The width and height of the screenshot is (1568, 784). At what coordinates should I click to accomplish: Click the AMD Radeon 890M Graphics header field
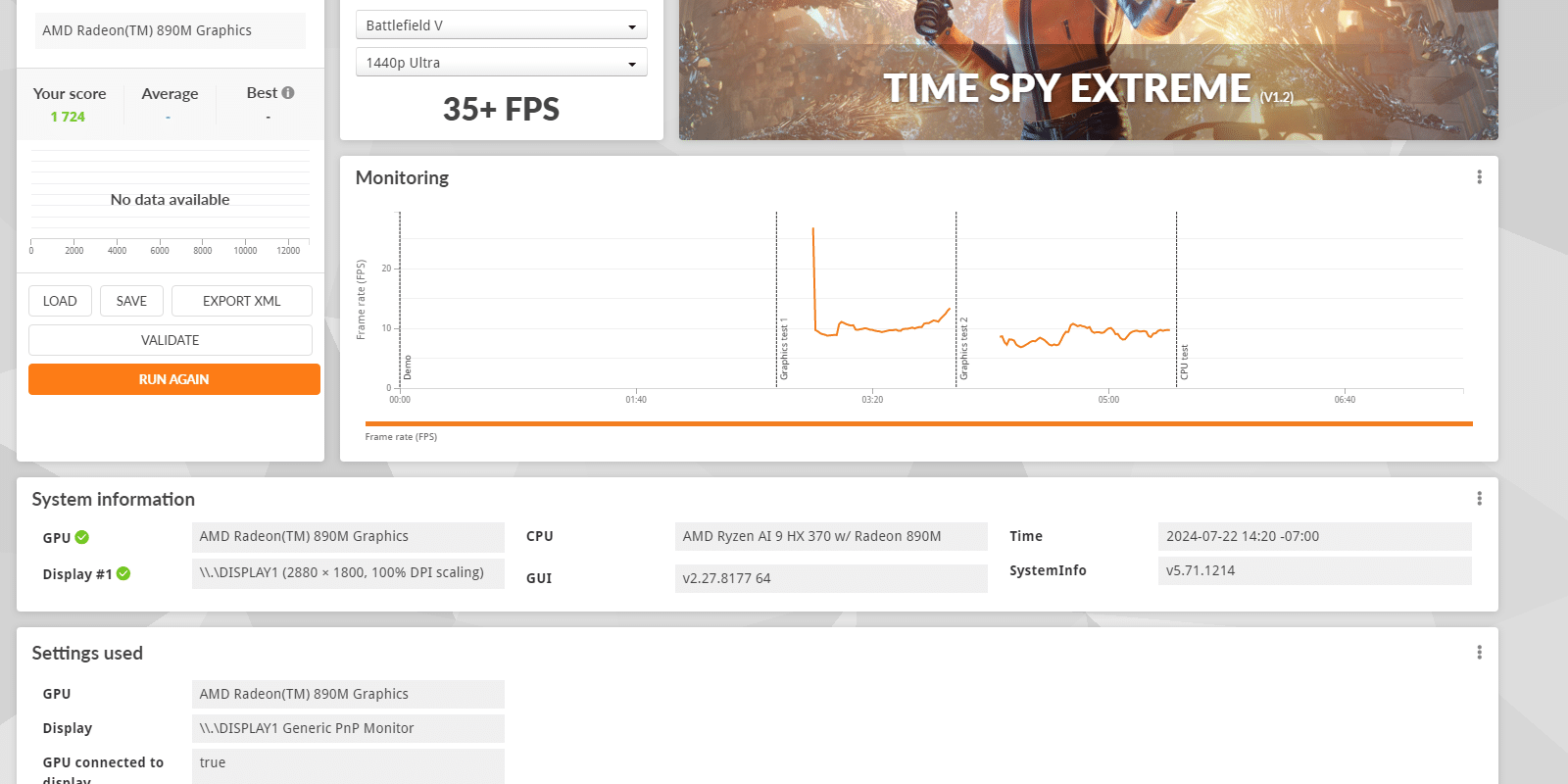click(171, 30)
